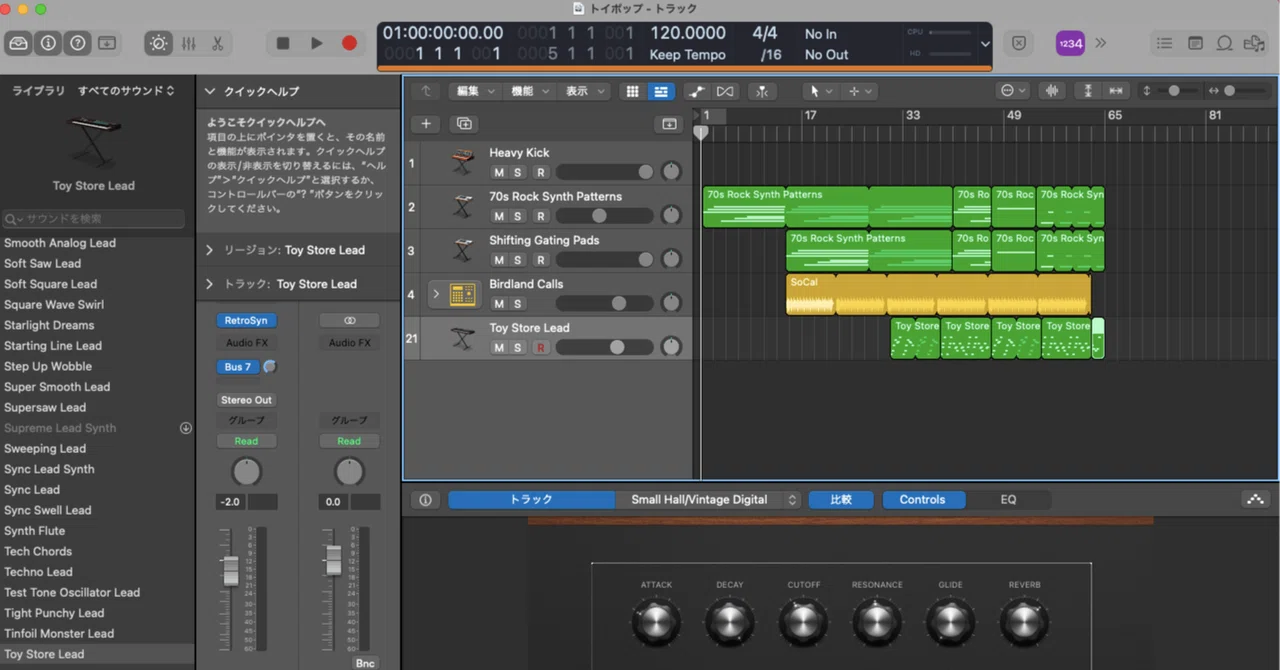Image resolution: width=1280 pixels, height=670 pixels.
Task: Record-enable the Shifting Gating Pads track
Action: 540,260
